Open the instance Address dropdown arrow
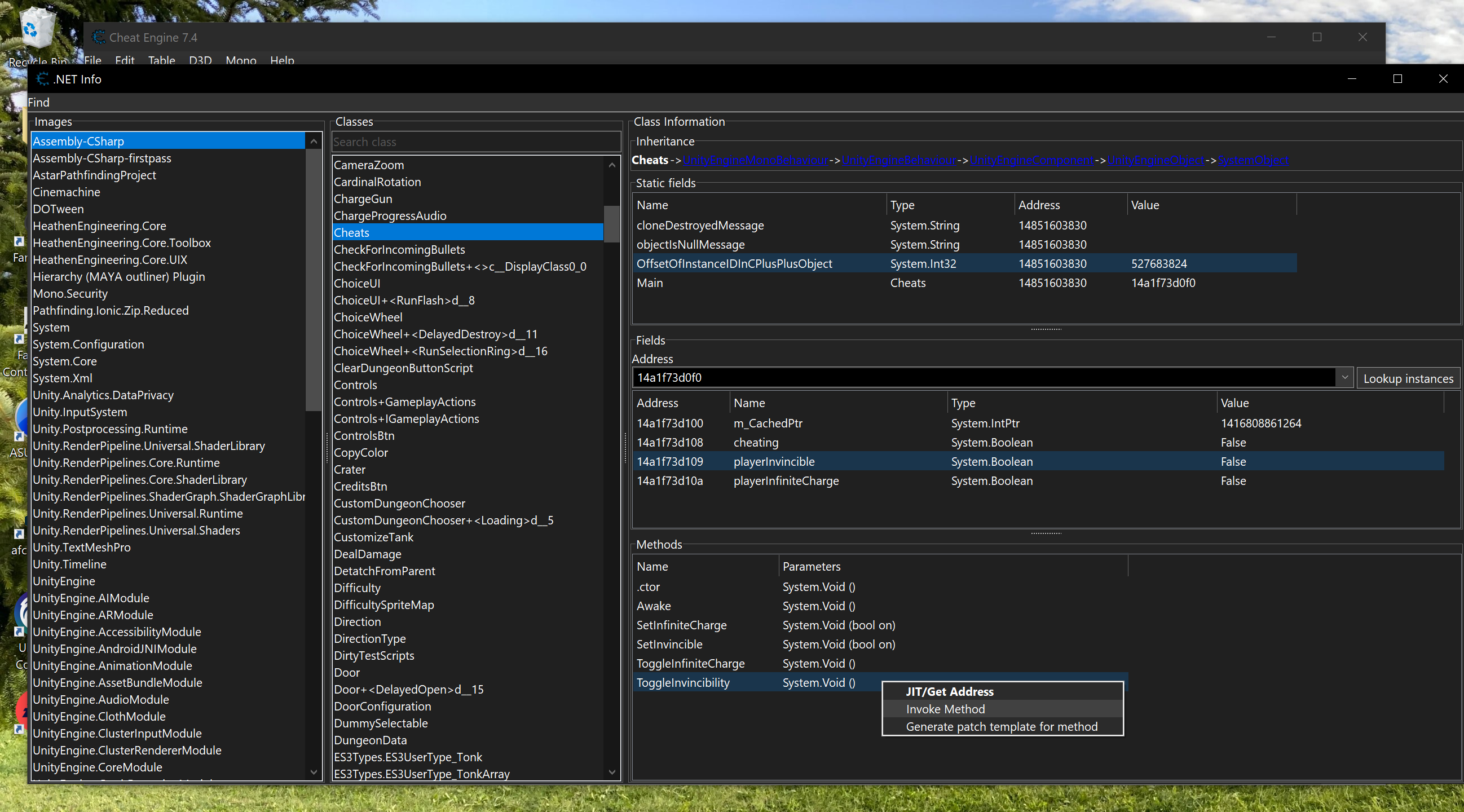Viewport: 1464px width, 812px height. click(1344, 377)
